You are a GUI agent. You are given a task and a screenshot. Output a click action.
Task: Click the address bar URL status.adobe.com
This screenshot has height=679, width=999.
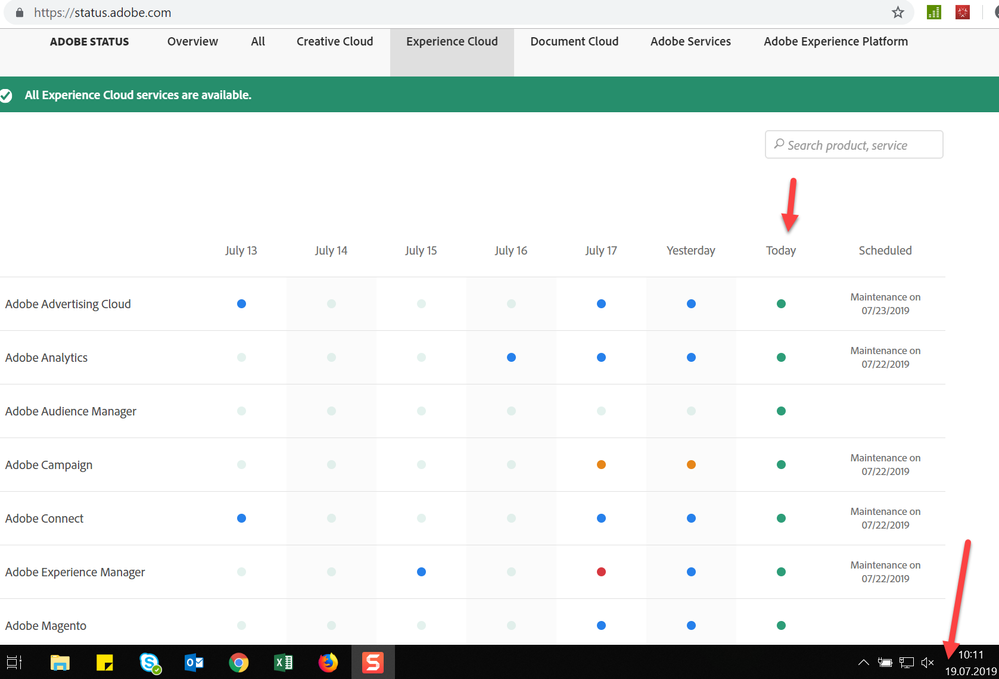click(103, 13)
